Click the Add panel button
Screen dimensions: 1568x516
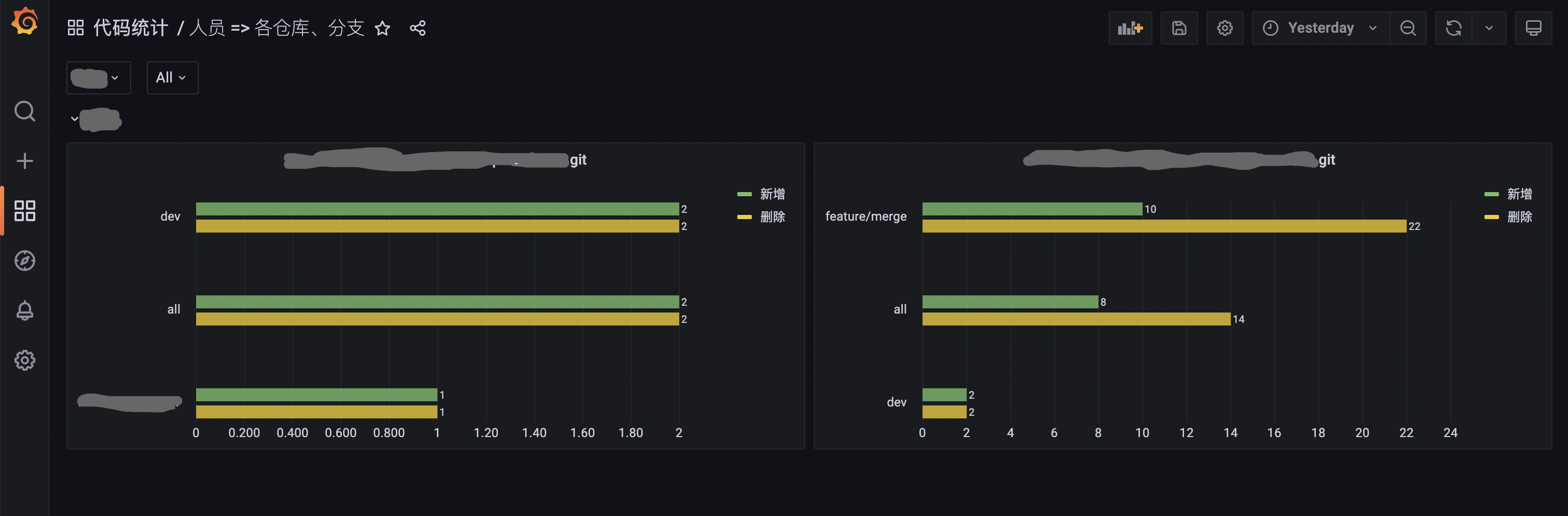point(1131,28)
